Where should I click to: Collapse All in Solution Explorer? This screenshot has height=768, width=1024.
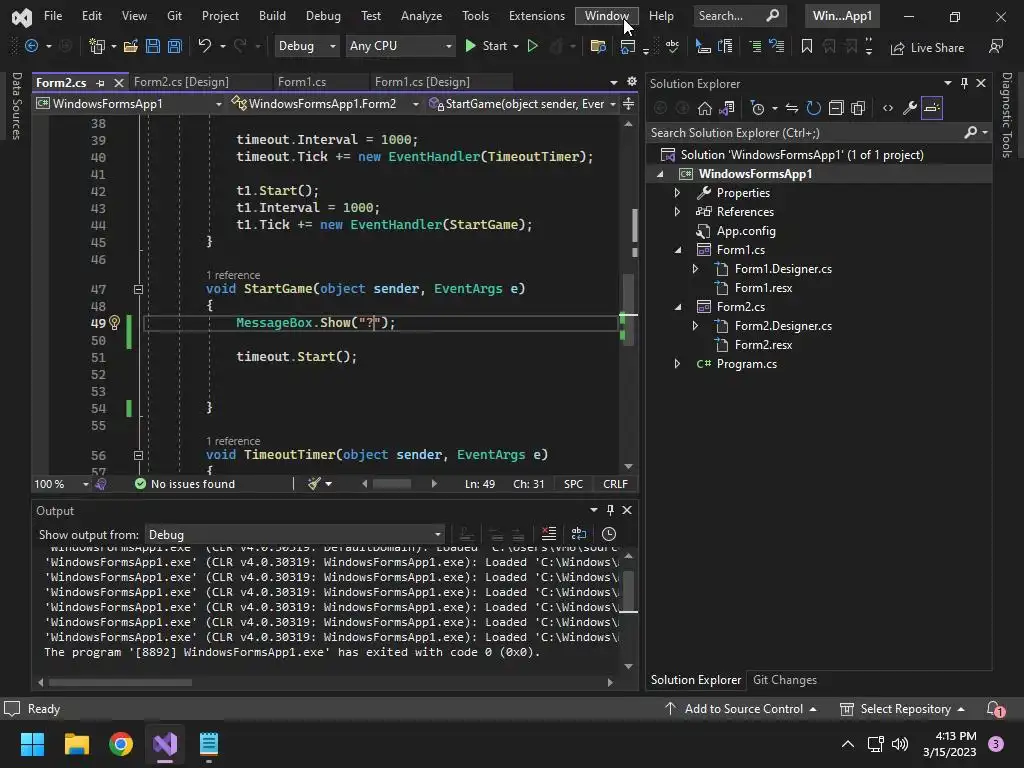pos(836,108)
